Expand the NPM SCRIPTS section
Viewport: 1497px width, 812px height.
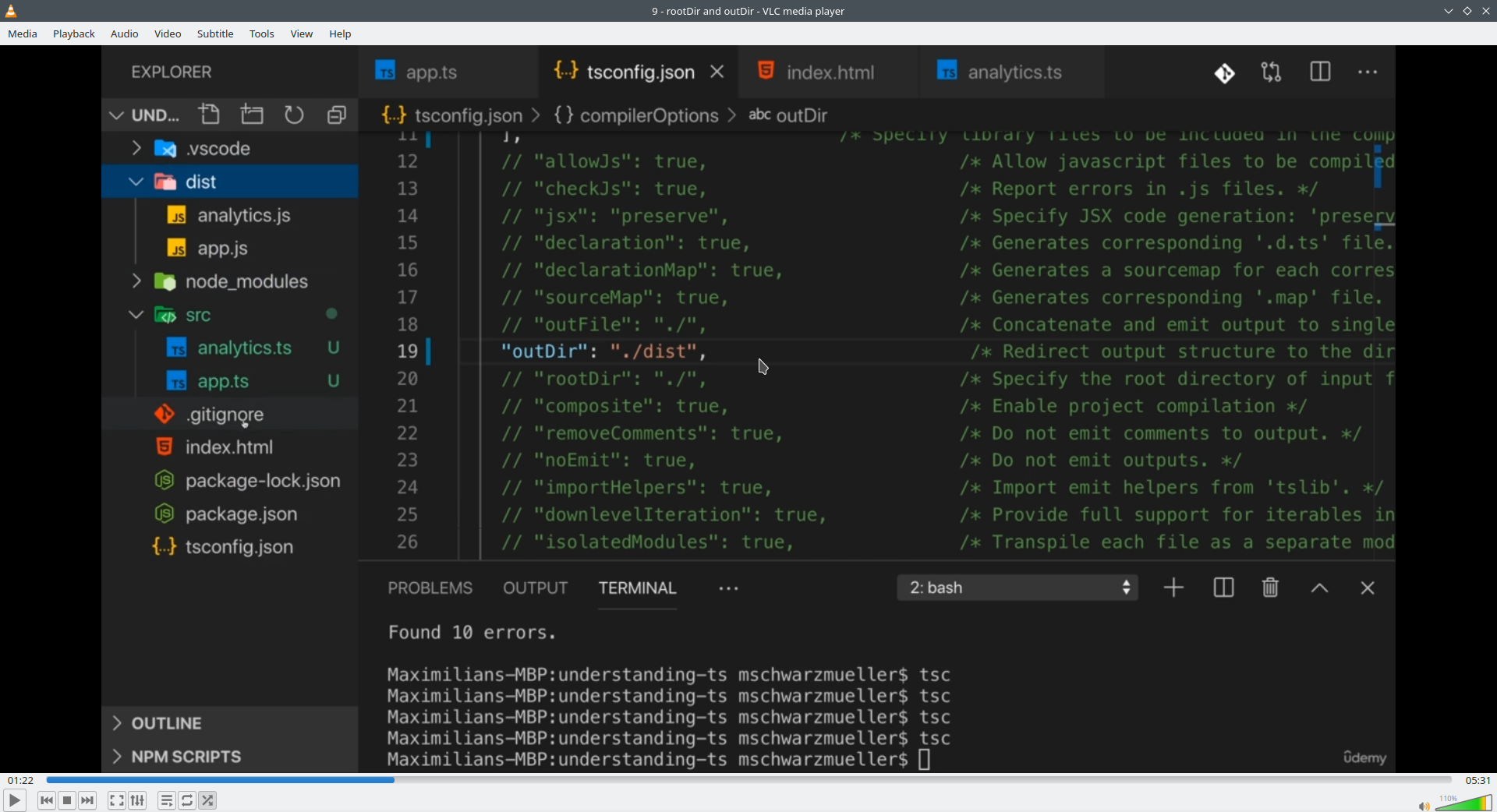point(230,757)
